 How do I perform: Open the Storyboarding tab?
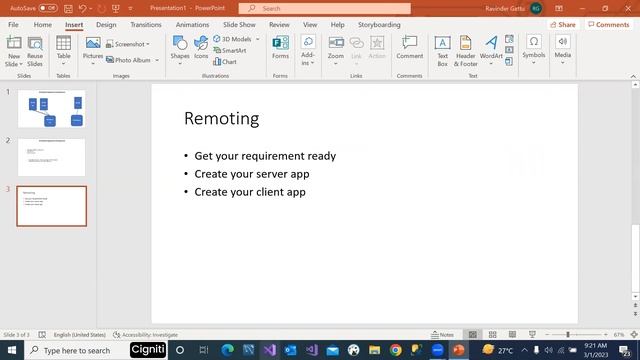click(379, 24)
